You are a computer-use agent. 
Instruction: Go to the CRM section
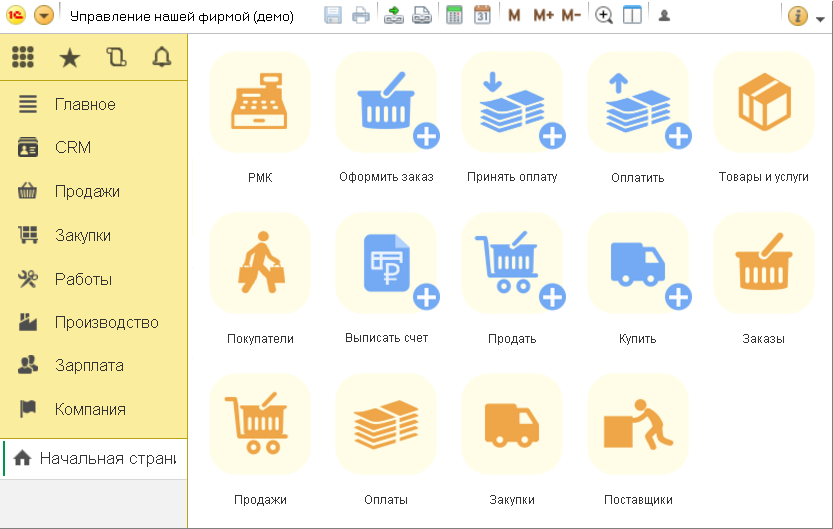coord(72,148)
